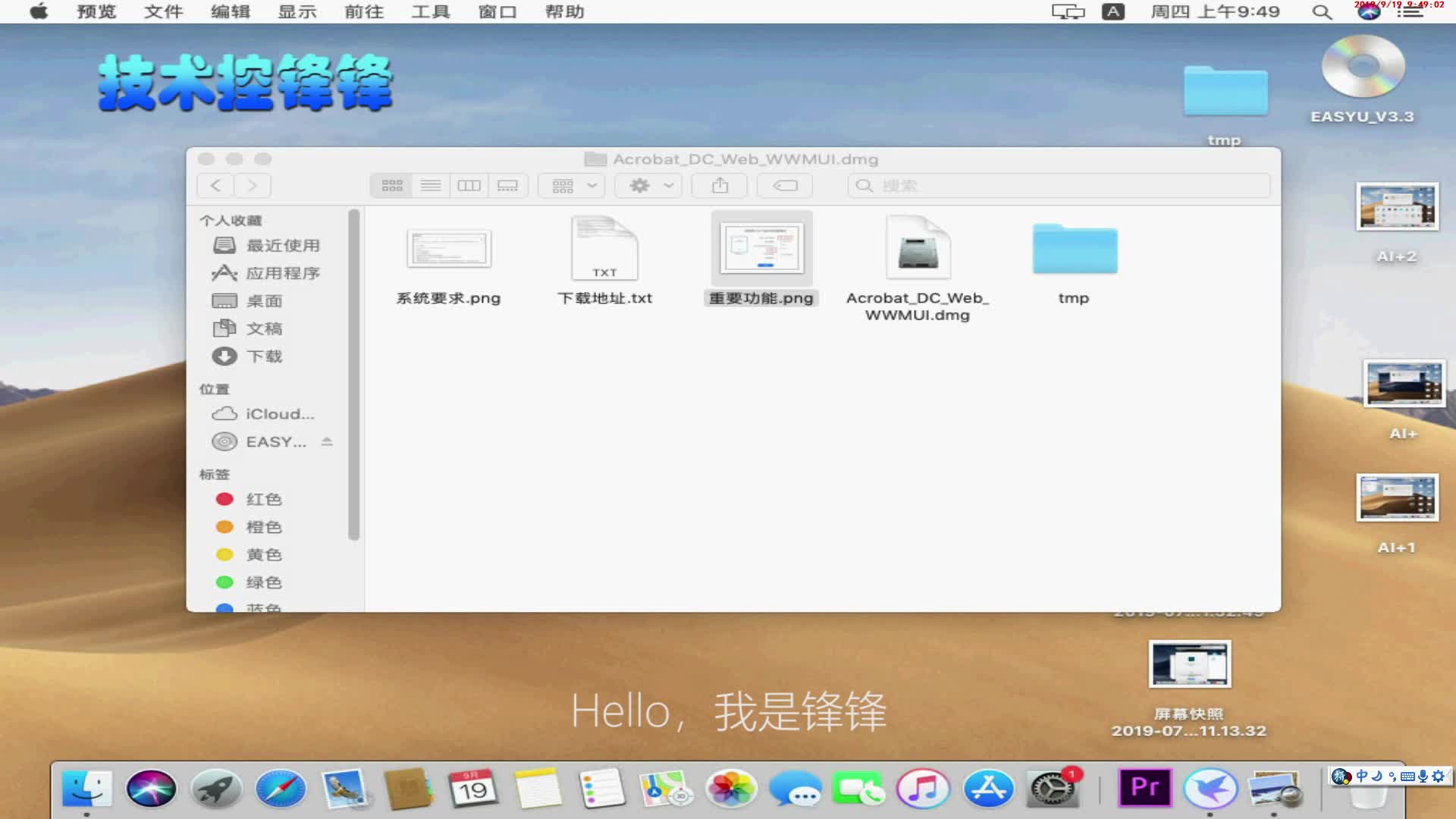Open Launchpad from the Dock
This screenshot has width=1456, height=819.
click(216, 788)
